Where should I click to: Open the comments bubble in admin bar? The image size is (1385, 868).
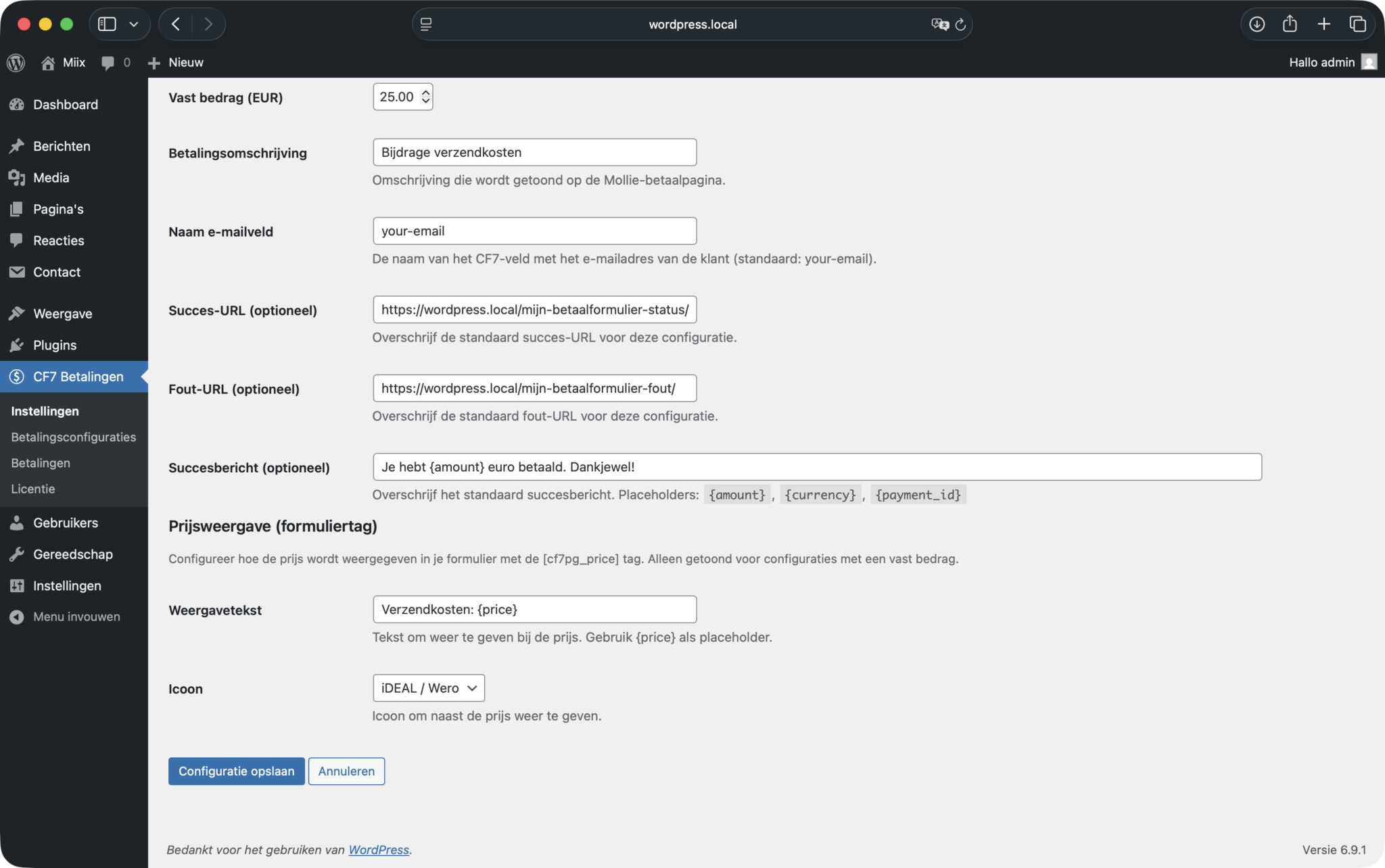point(108,62)
